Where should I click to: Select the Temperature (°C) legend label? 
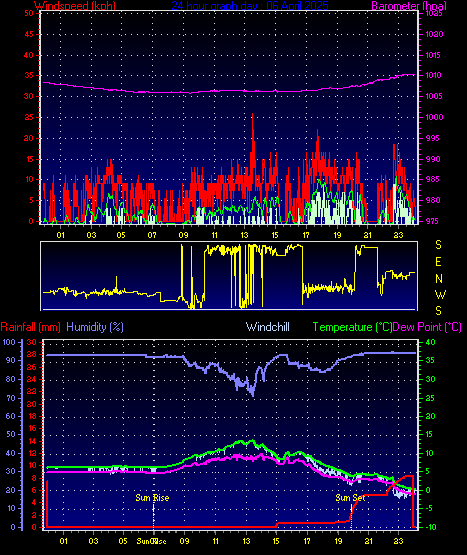click(x=352, y=327)
